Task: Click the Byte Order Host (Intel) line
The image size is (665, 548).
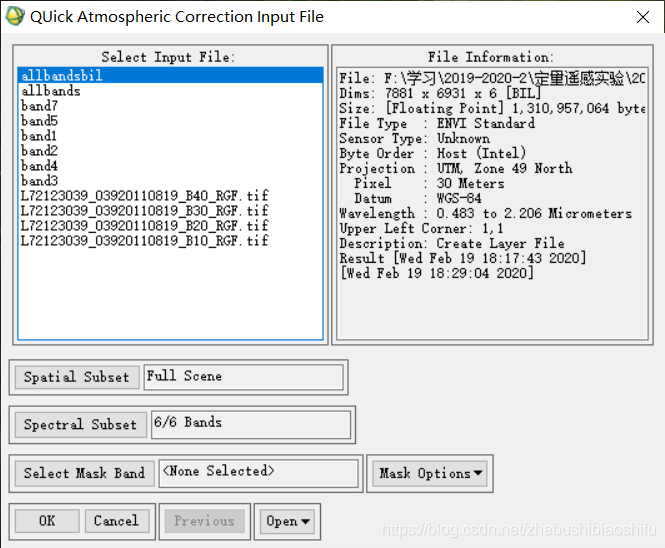Action: pyautogui.click(x=433, y=154)
